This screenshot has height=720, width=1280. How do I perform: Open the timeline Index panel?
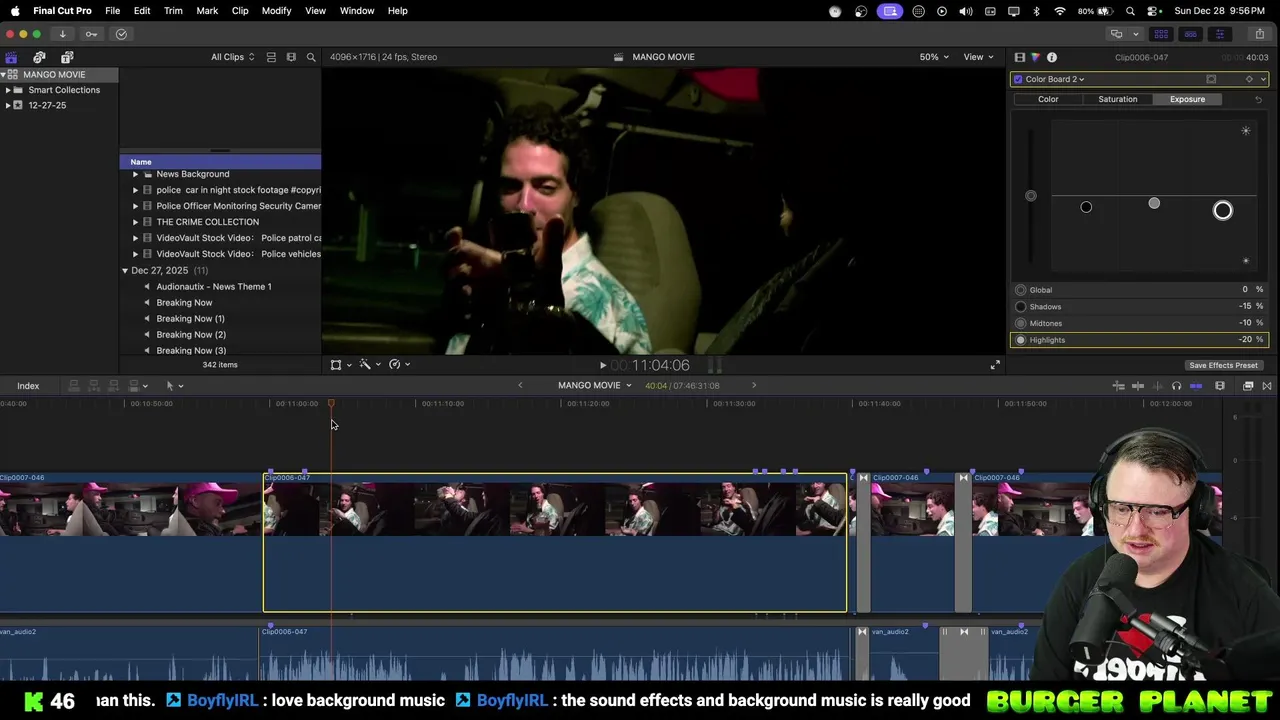tap(28, 386)
